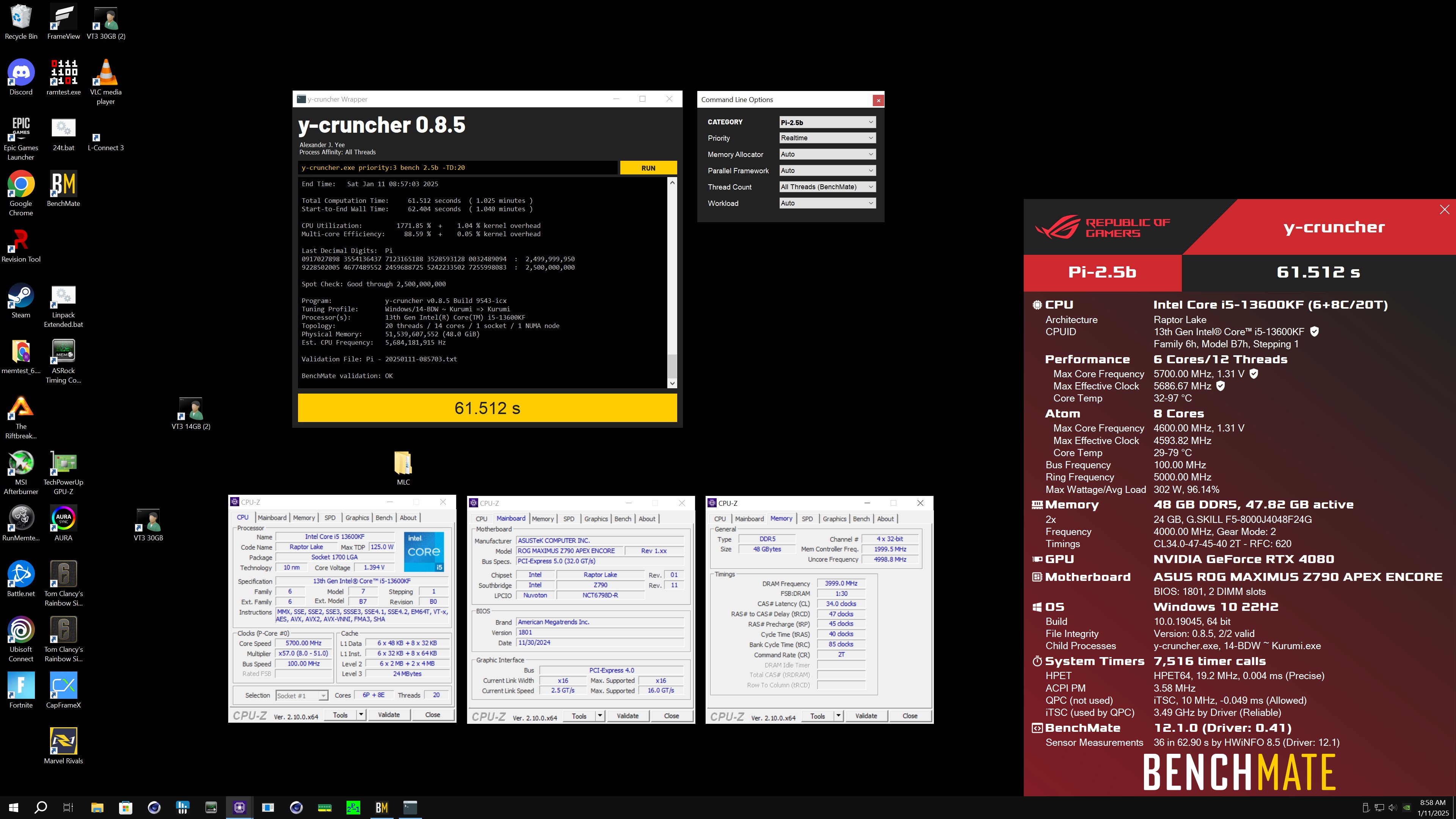
Task: Click the NVIDIA tray icon
Action: (1407, 807)
